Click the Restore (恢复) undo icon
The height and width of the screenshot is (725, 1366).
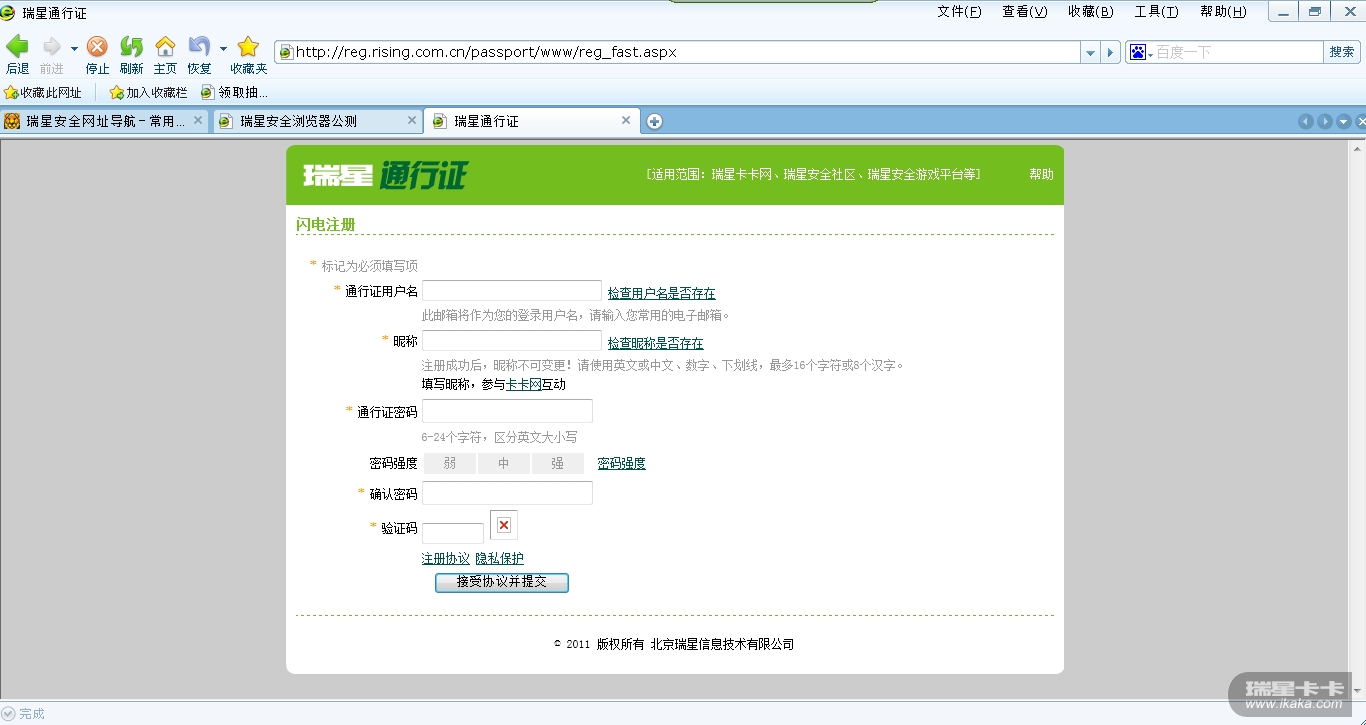199,47
